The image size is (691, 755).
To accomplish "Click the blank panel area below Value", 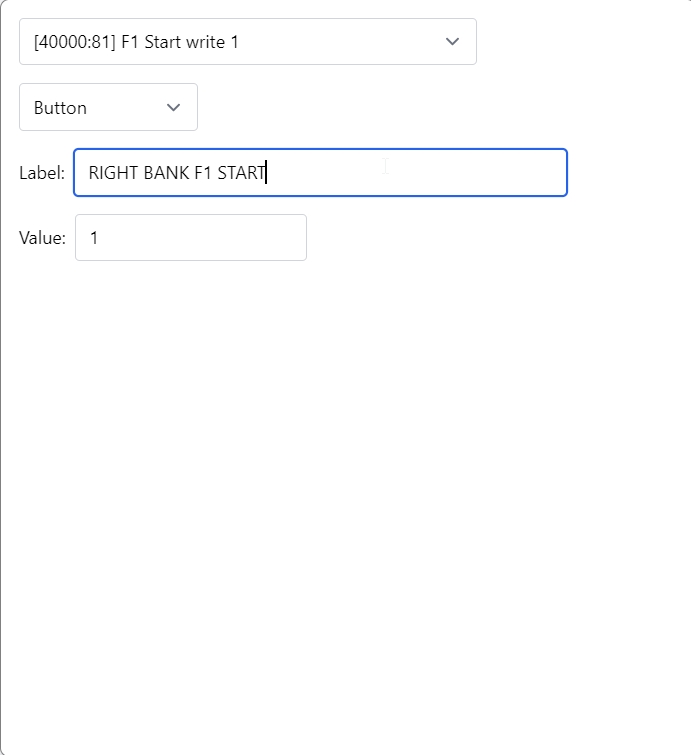I will coord(345,480).
